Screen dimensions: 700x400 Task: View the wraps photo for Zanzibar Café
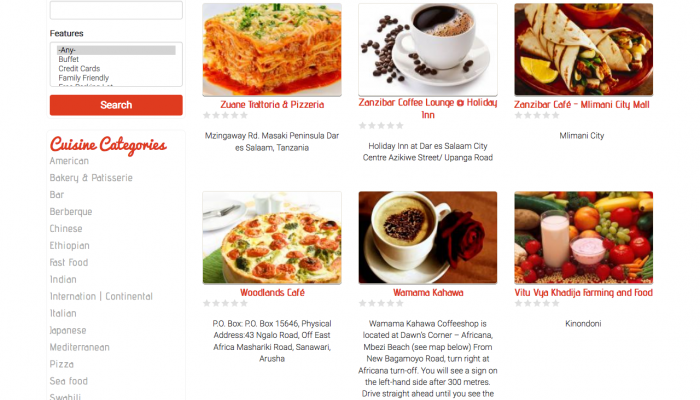click(583, 50)
